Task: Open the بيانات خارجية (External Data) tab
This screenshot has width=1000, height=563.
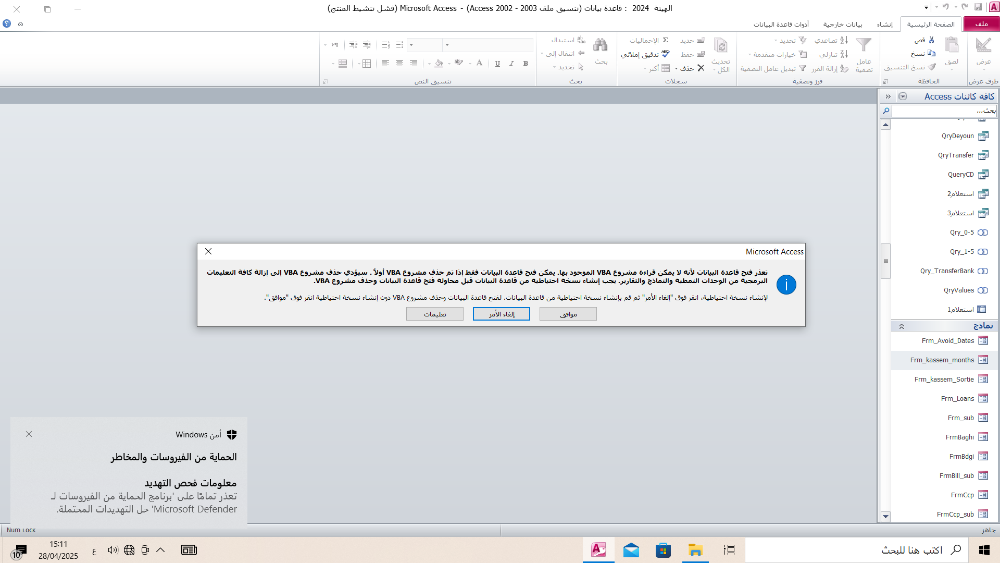Action: pyautogui.click(x=842, y=23)
